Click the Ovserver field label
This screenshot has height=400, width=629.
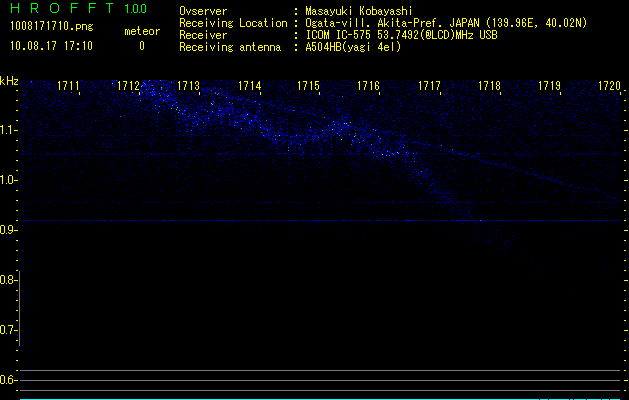click(203, 11)
